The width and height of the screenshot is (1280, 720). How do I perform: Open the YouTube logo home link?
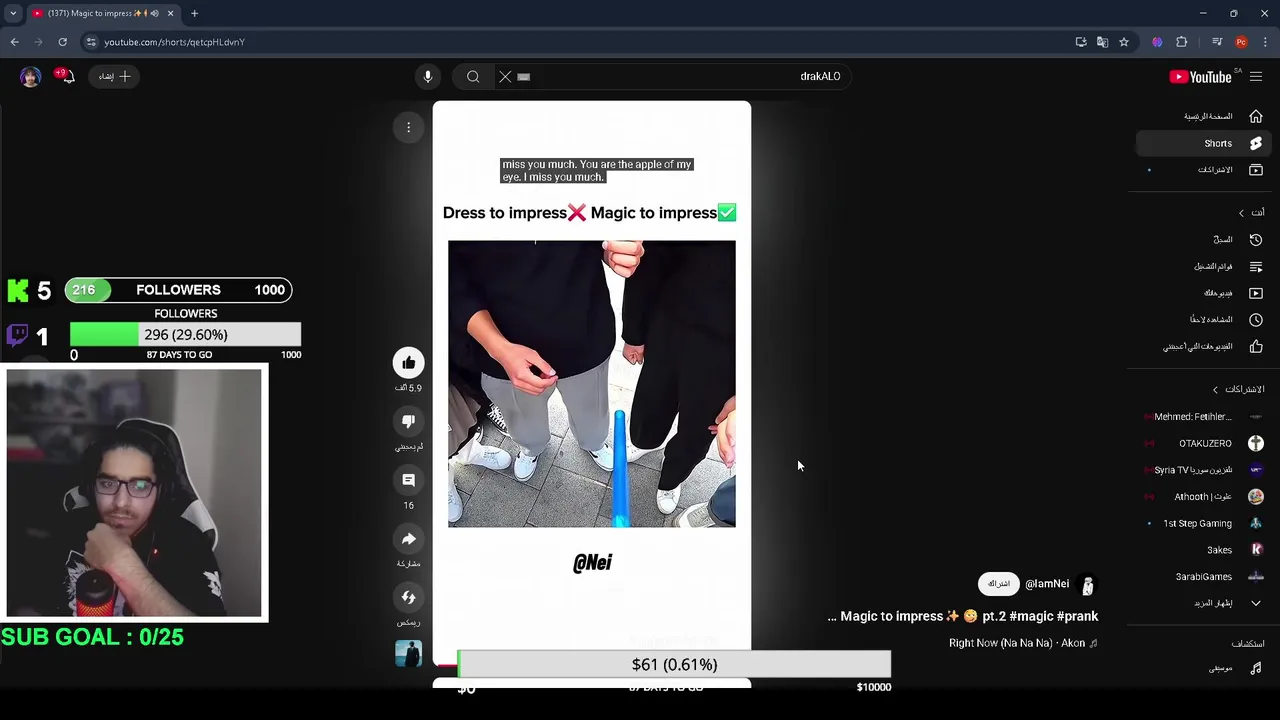pyautogui.click(x=1200, y=77)
